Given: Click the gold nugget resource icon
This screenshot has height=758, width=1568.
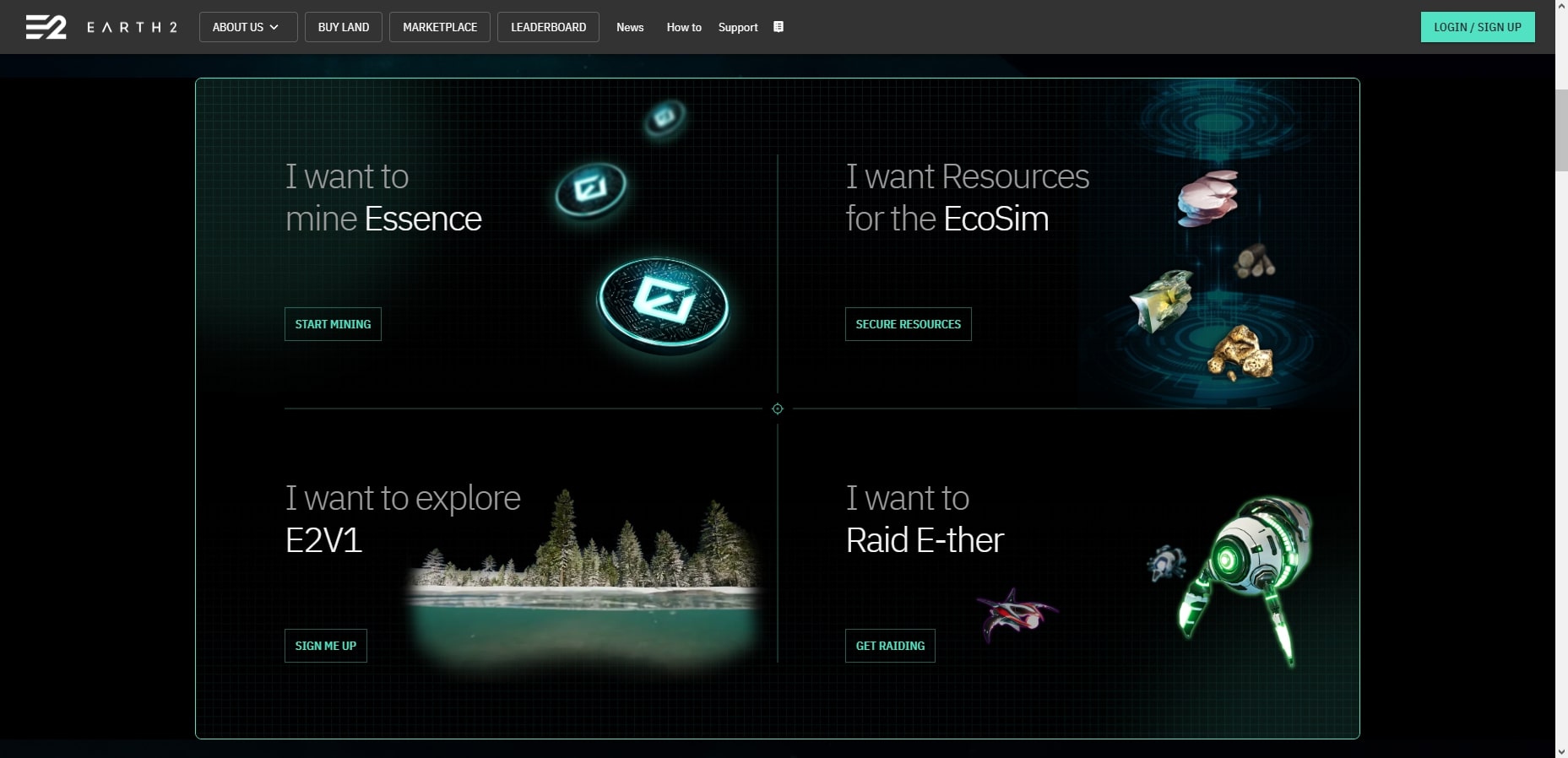Looking at the screenshot, I should click(x=1240, y=352).
